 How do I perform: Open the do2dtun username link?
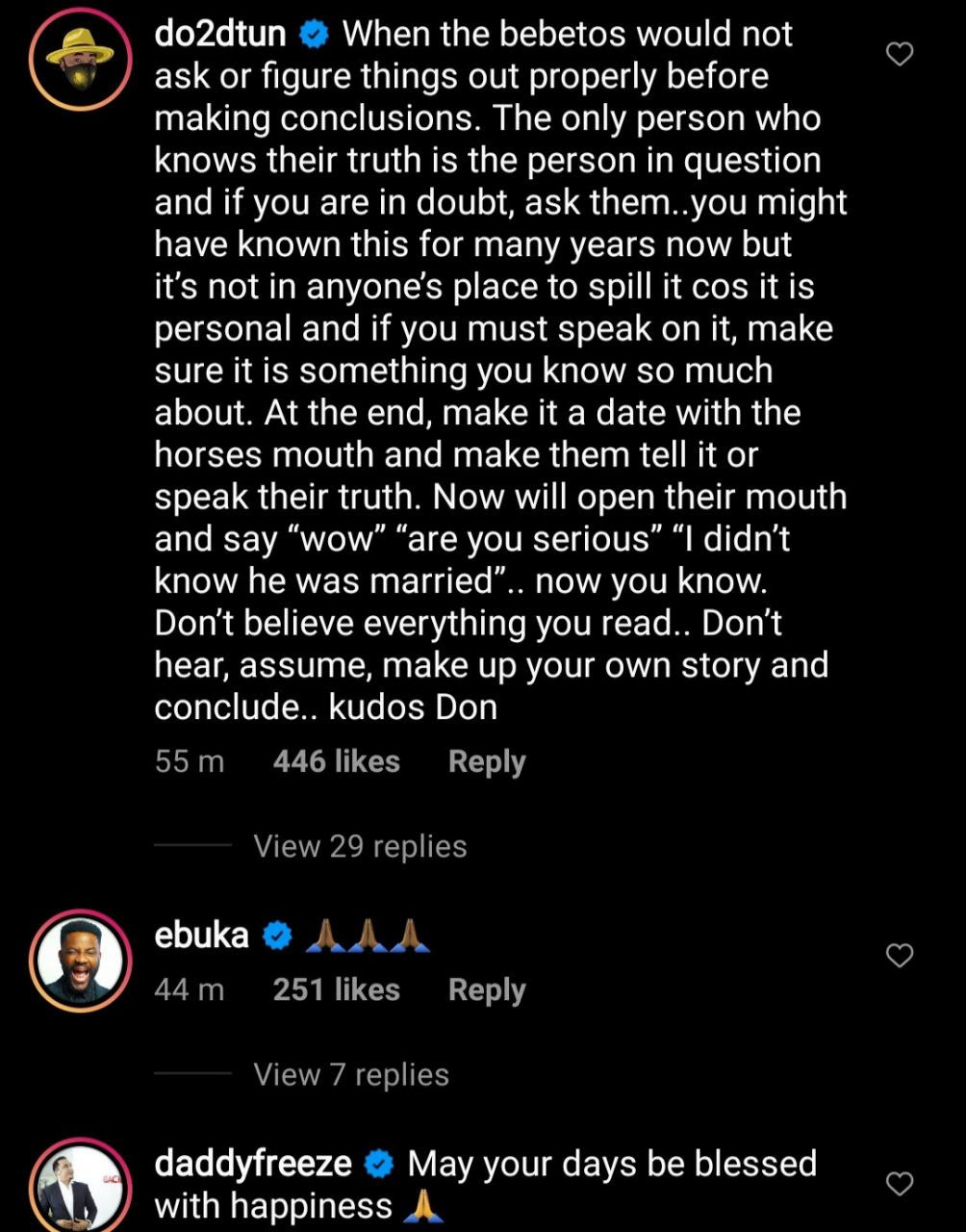[220, 35]
